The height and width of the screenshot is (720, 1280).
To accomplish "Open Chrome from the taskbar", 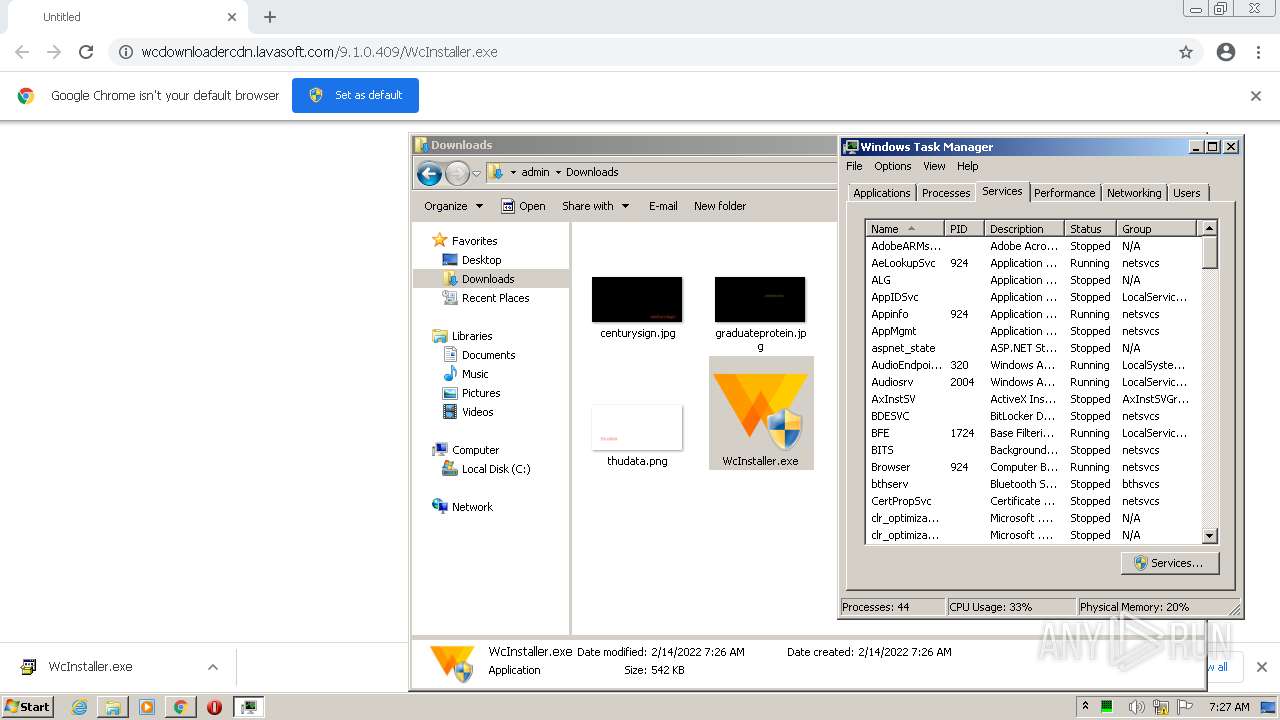I will 180,707.
